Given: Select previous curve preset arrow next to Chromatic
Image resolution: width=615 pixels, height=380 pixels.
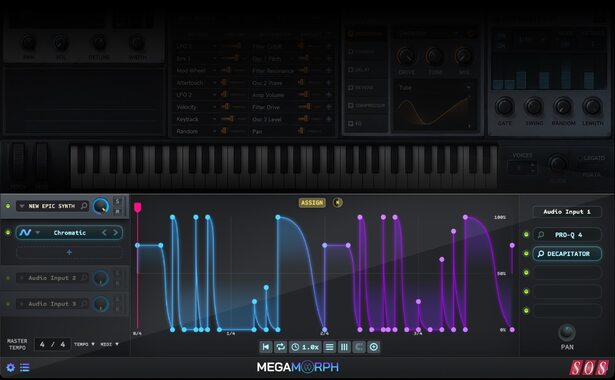Looking at the screenshot, I should coord(104,233).
